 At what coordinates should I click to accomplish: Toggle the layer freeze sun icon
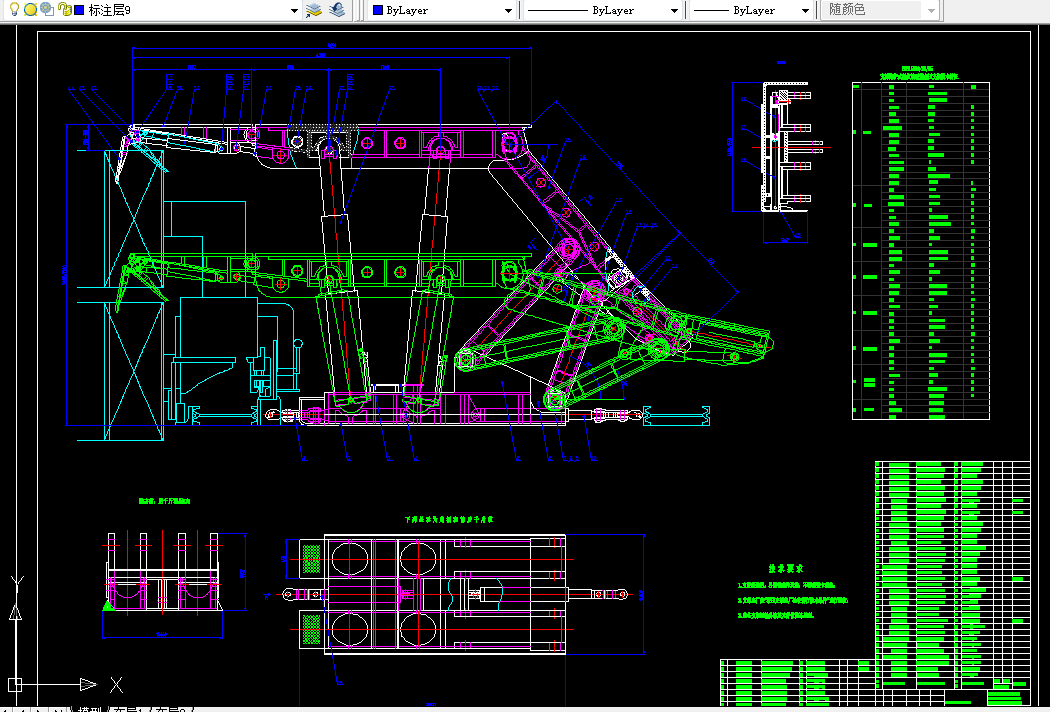(x=30, y=9)
